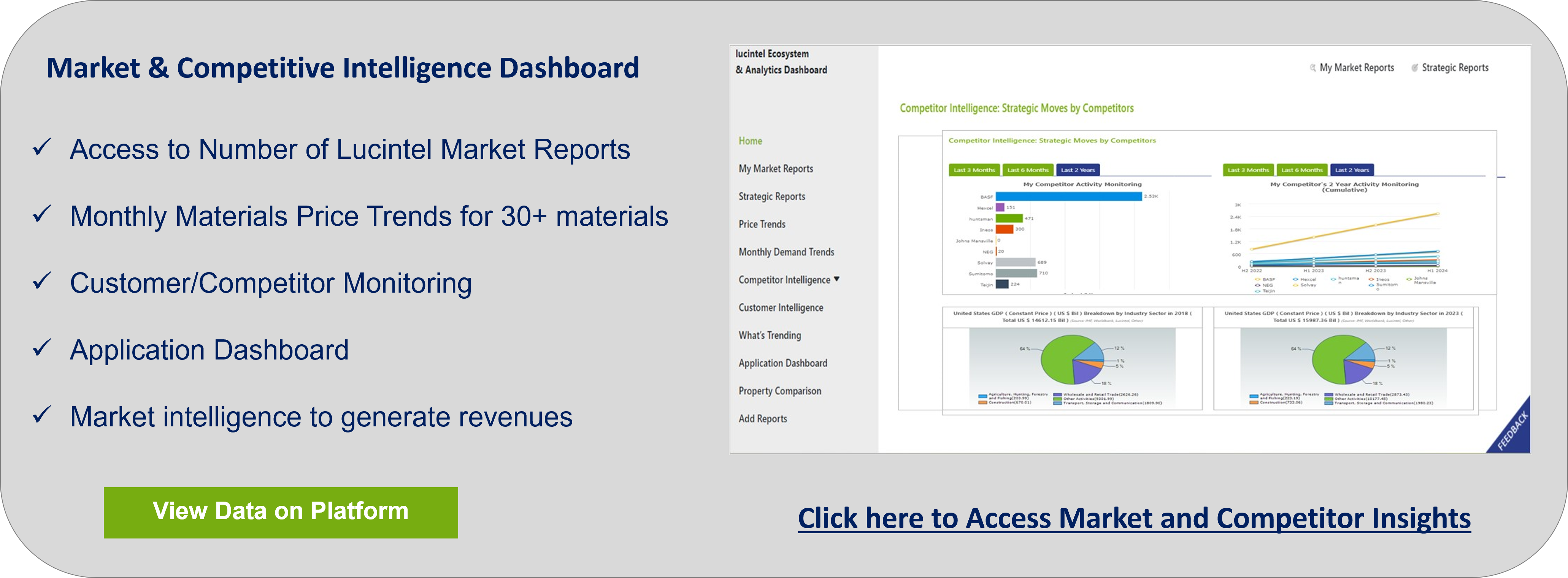The height and width of the screenshot is (578, 1568).
Task: Click the View Data on Platform button
Action: [281, 512]
